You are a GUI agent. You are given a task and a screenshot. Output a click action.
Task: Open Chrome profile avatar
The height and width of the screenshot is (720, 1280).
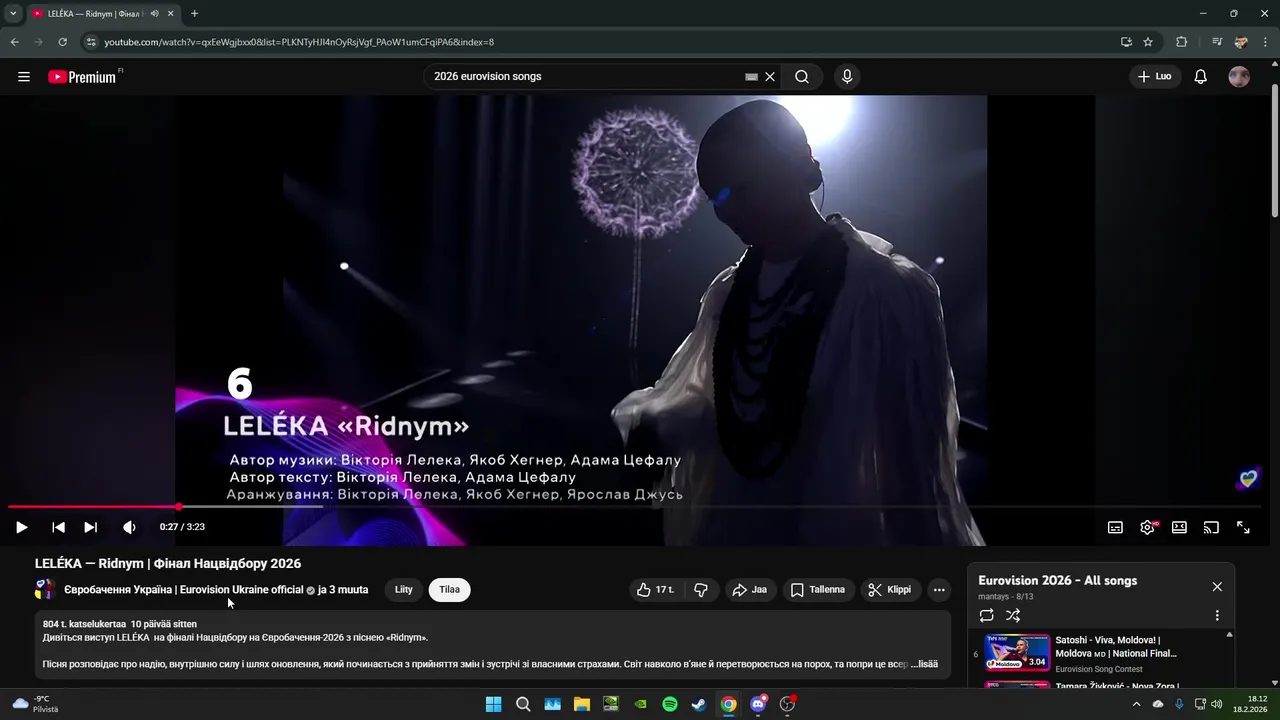pyautogui.click(x=1241, y=42)
